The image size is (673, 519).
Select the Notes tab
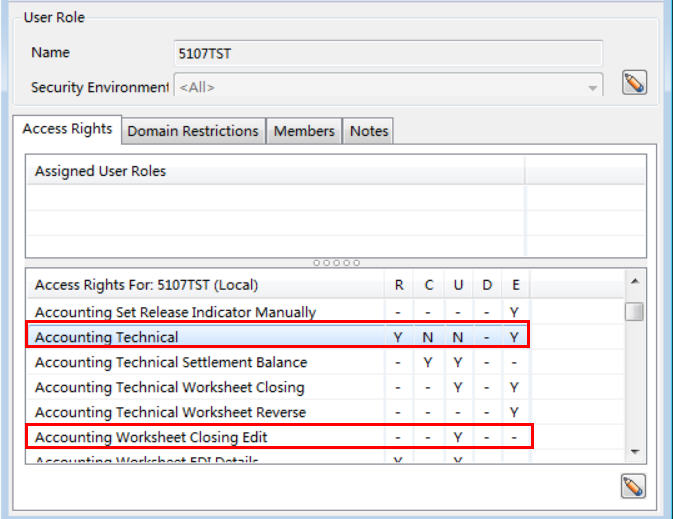(x=368, y=131)
